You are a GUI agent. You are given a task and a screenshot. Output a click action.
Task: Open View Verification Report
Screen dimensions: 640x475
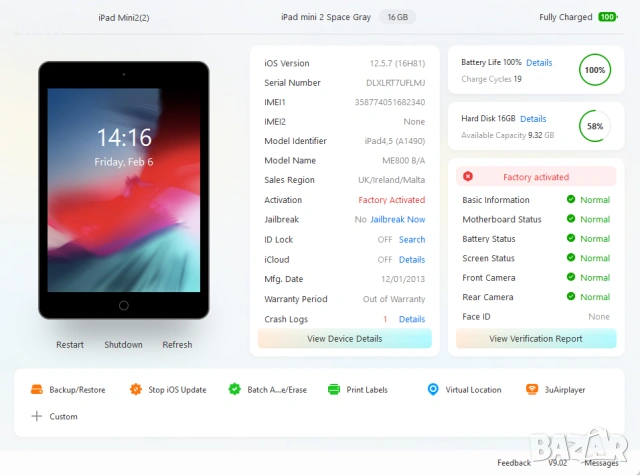536,339
